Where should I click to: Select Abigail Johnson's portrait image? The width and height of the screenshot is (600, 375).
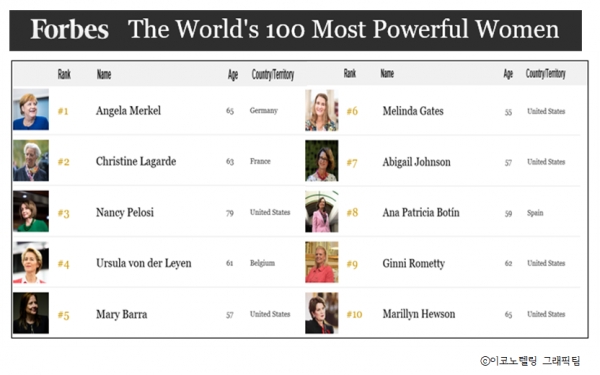322,161
